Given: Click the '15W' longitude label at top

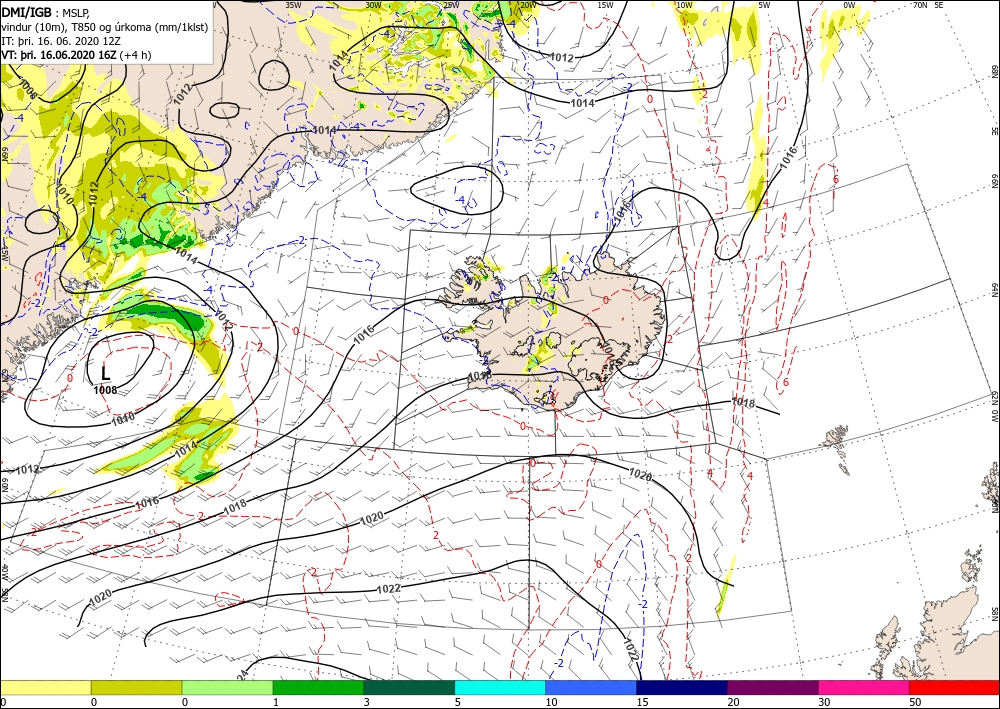Looking at the screenshot, I should [605, 5].
